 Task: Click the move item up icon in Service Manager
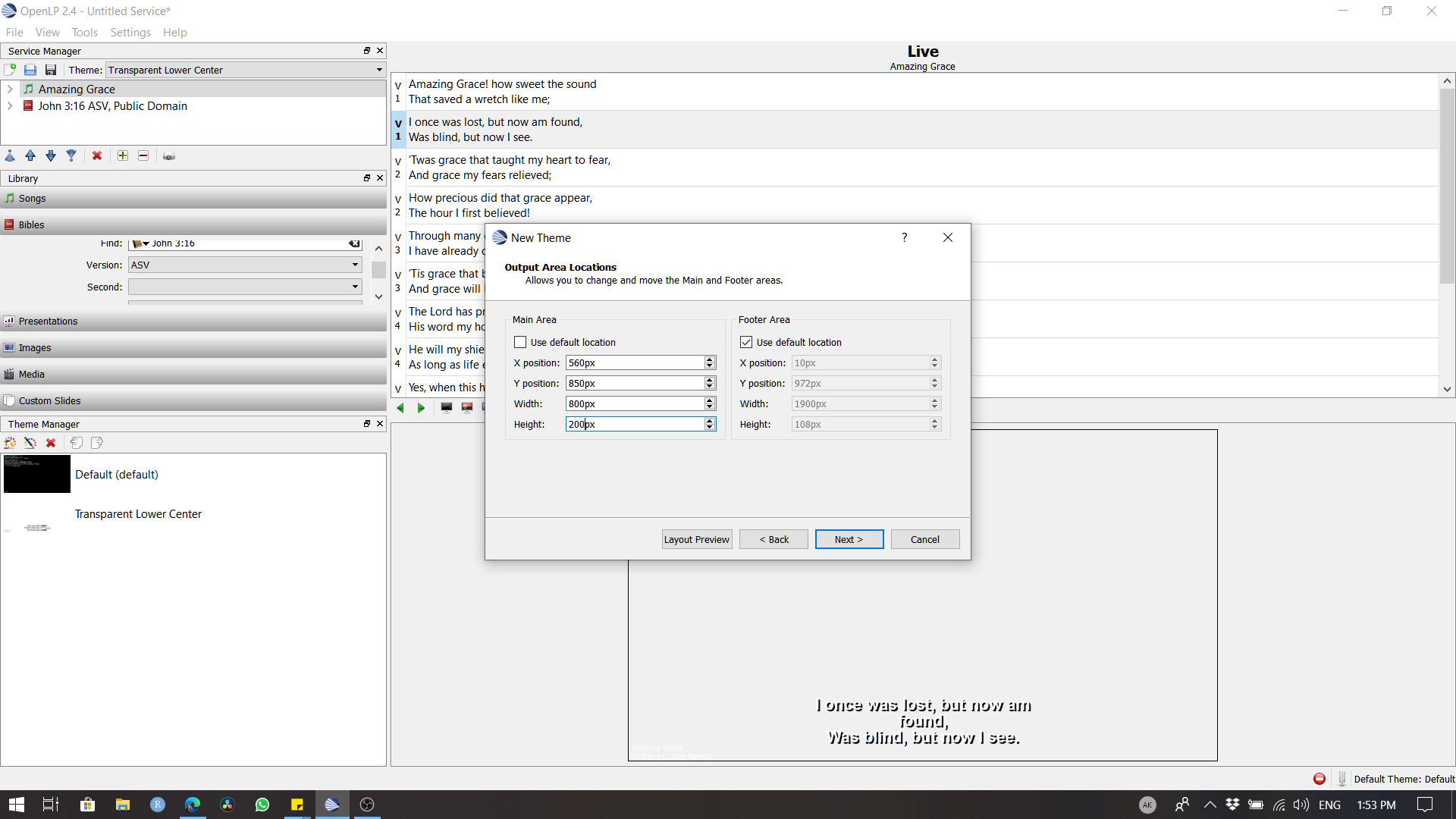click(x=29, y=156)
